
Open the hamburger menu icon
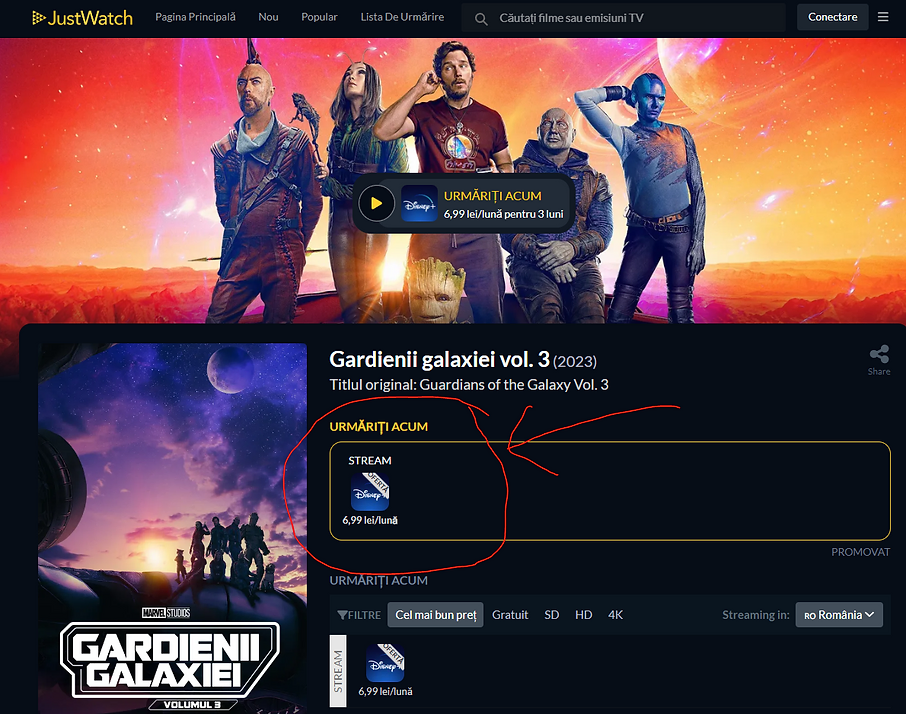pos(883,18)
